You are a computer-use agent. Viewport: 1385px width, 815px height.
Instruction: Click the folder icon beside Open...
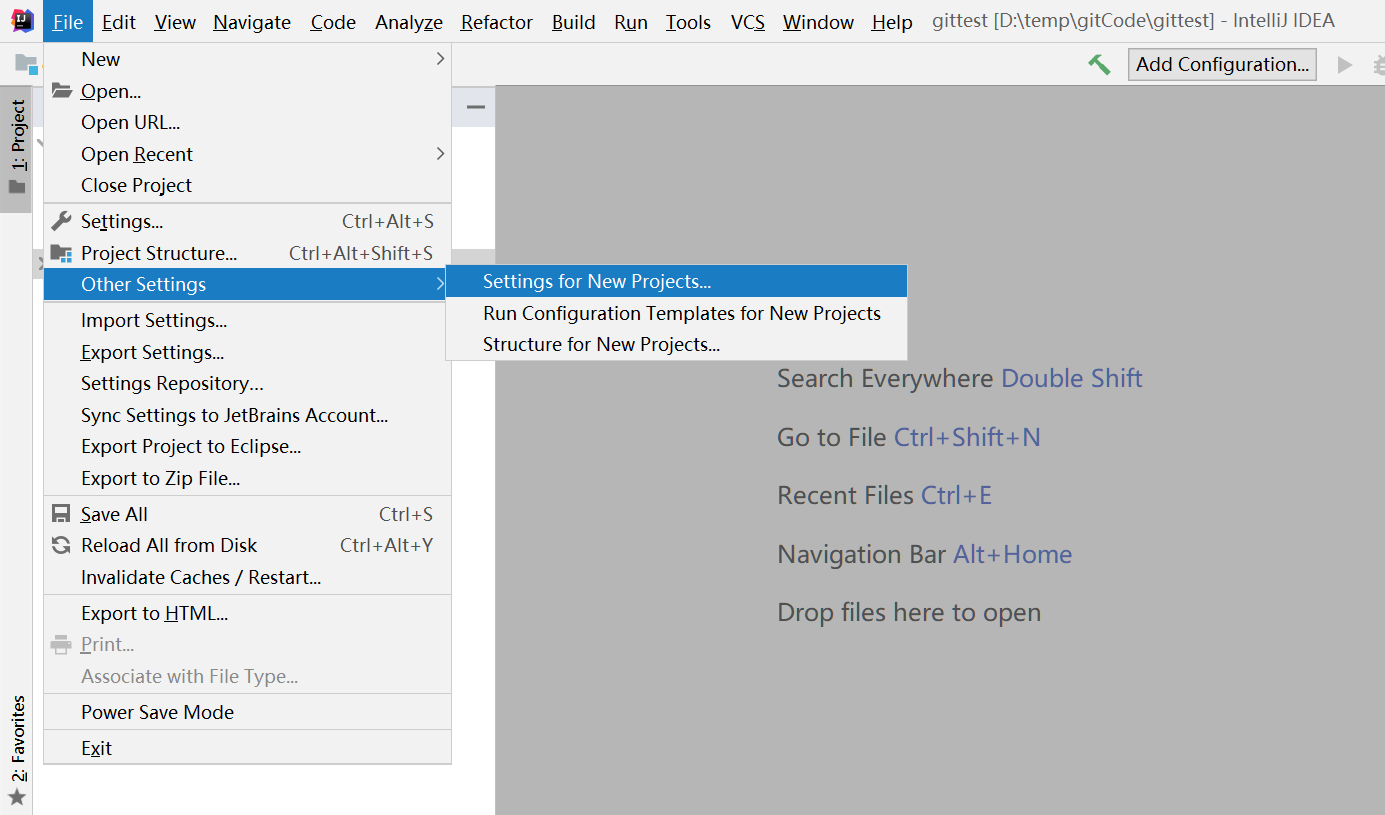[62, 91]
